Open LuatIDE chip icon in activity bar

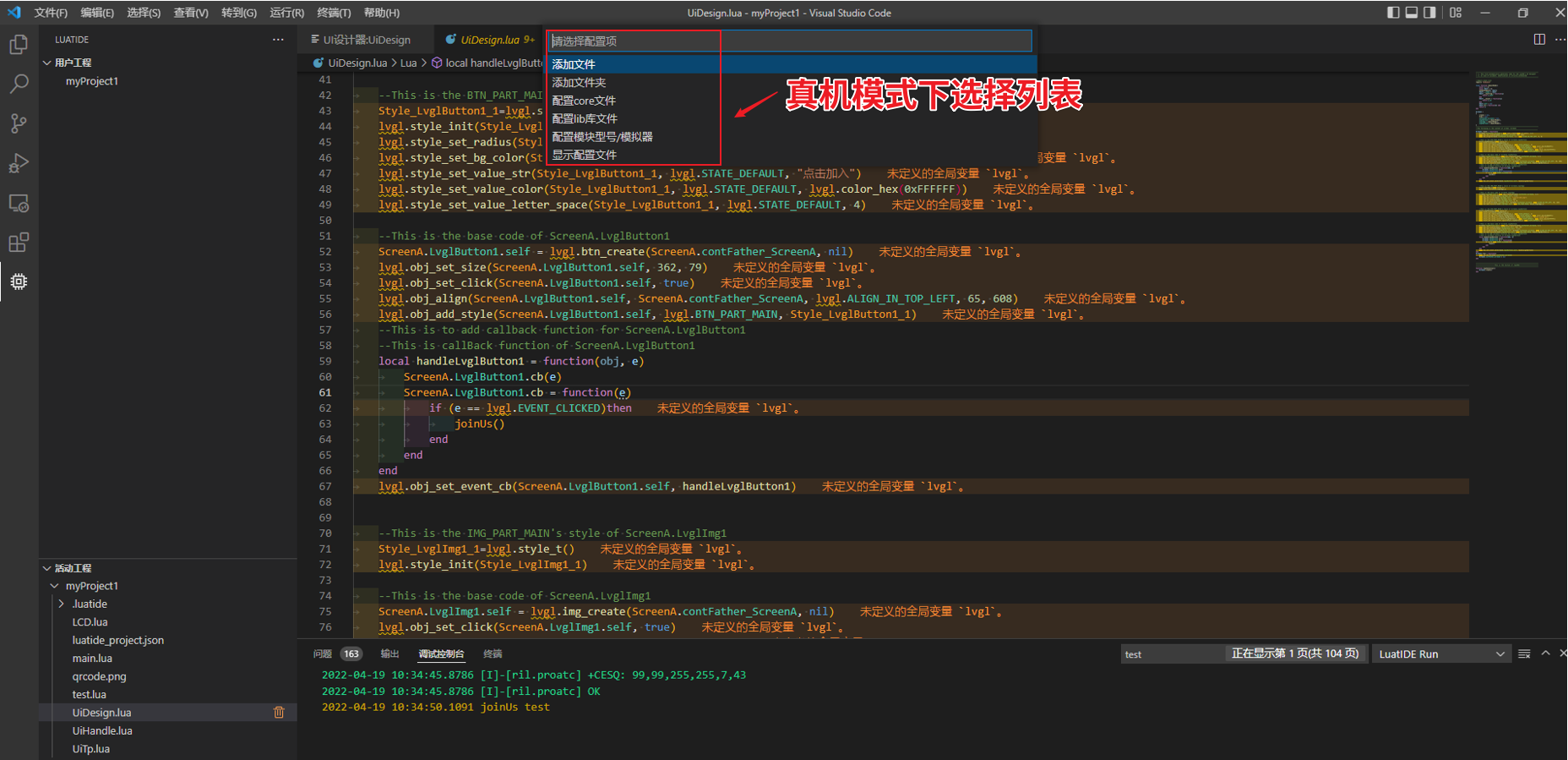pyautogui.click(x=19, y=282)
